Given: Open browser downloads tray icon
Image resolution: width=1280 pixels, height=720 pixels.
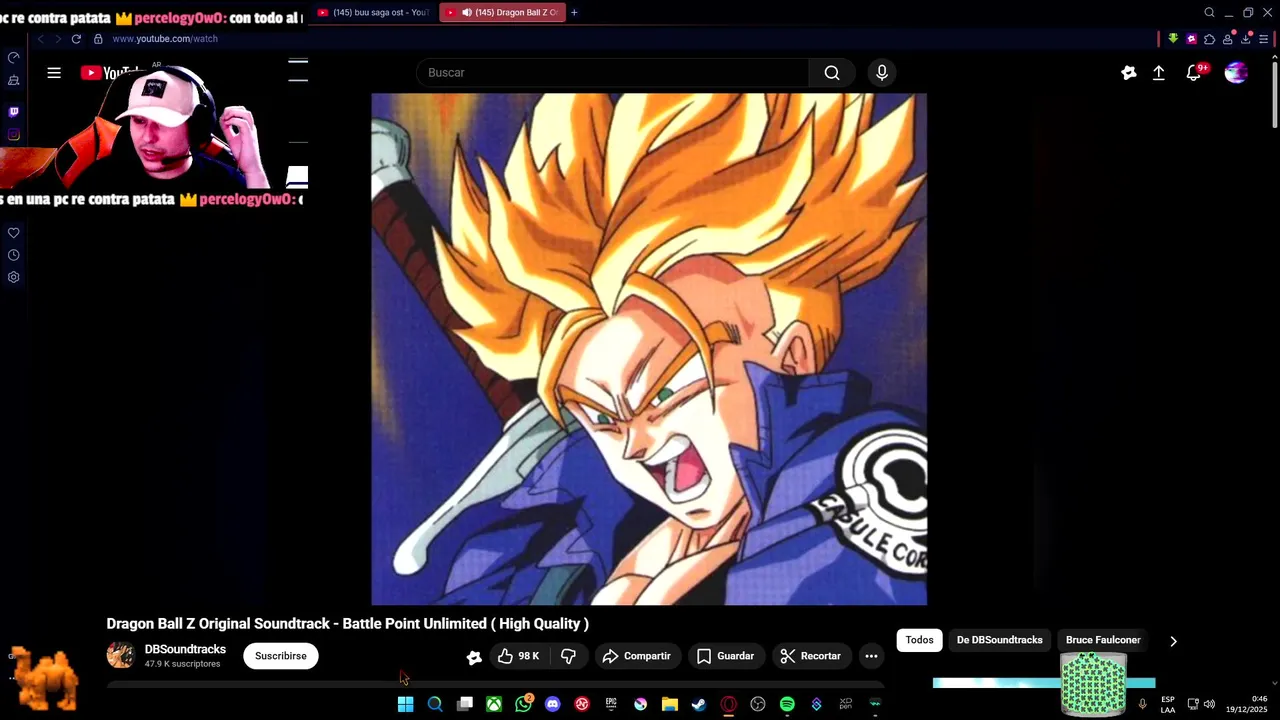Looking at the screenshot, I should point(1246,39).
